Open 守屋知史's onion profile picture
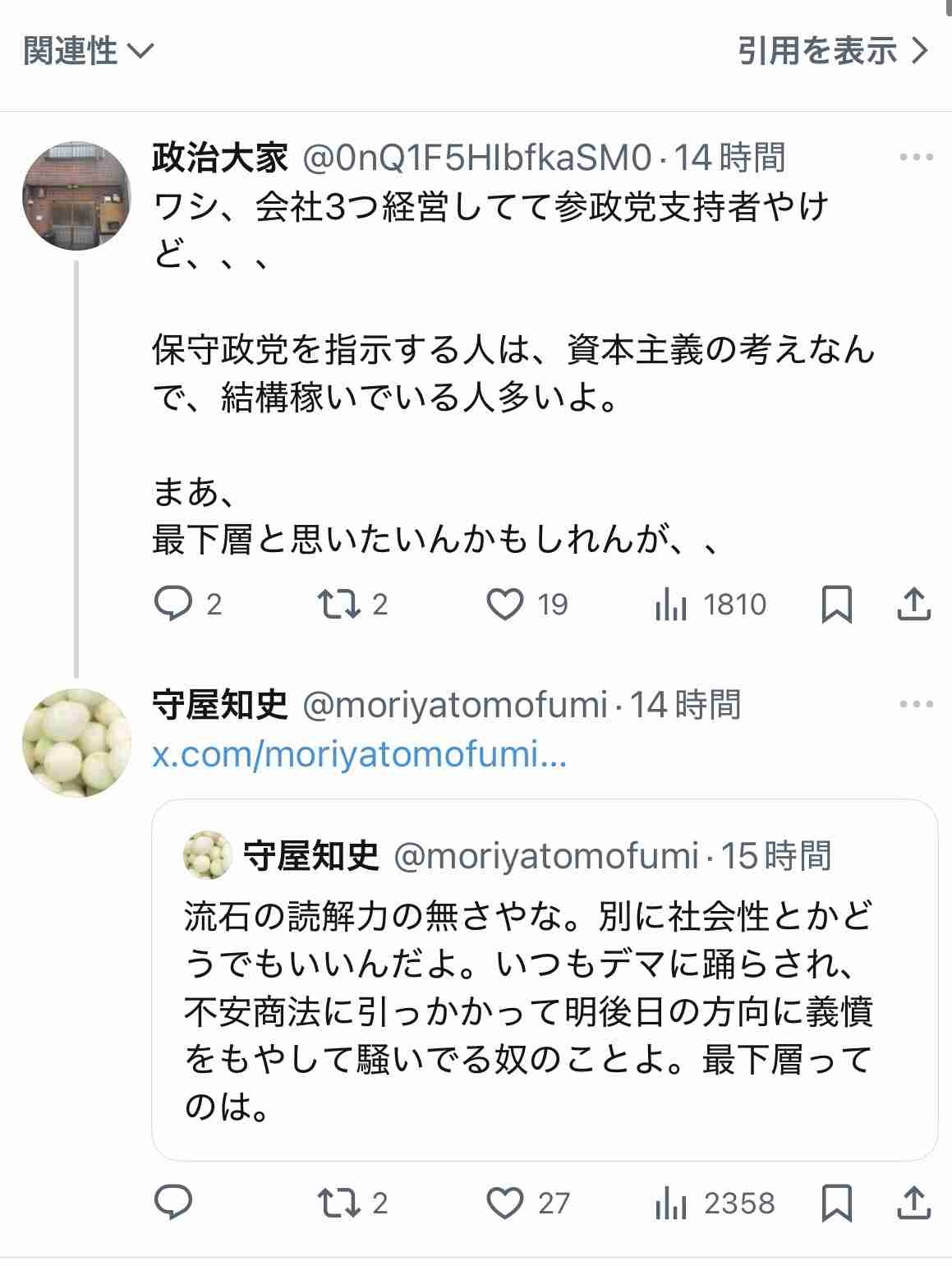Viewport: 952px width, 1266px height. [76, 743]
